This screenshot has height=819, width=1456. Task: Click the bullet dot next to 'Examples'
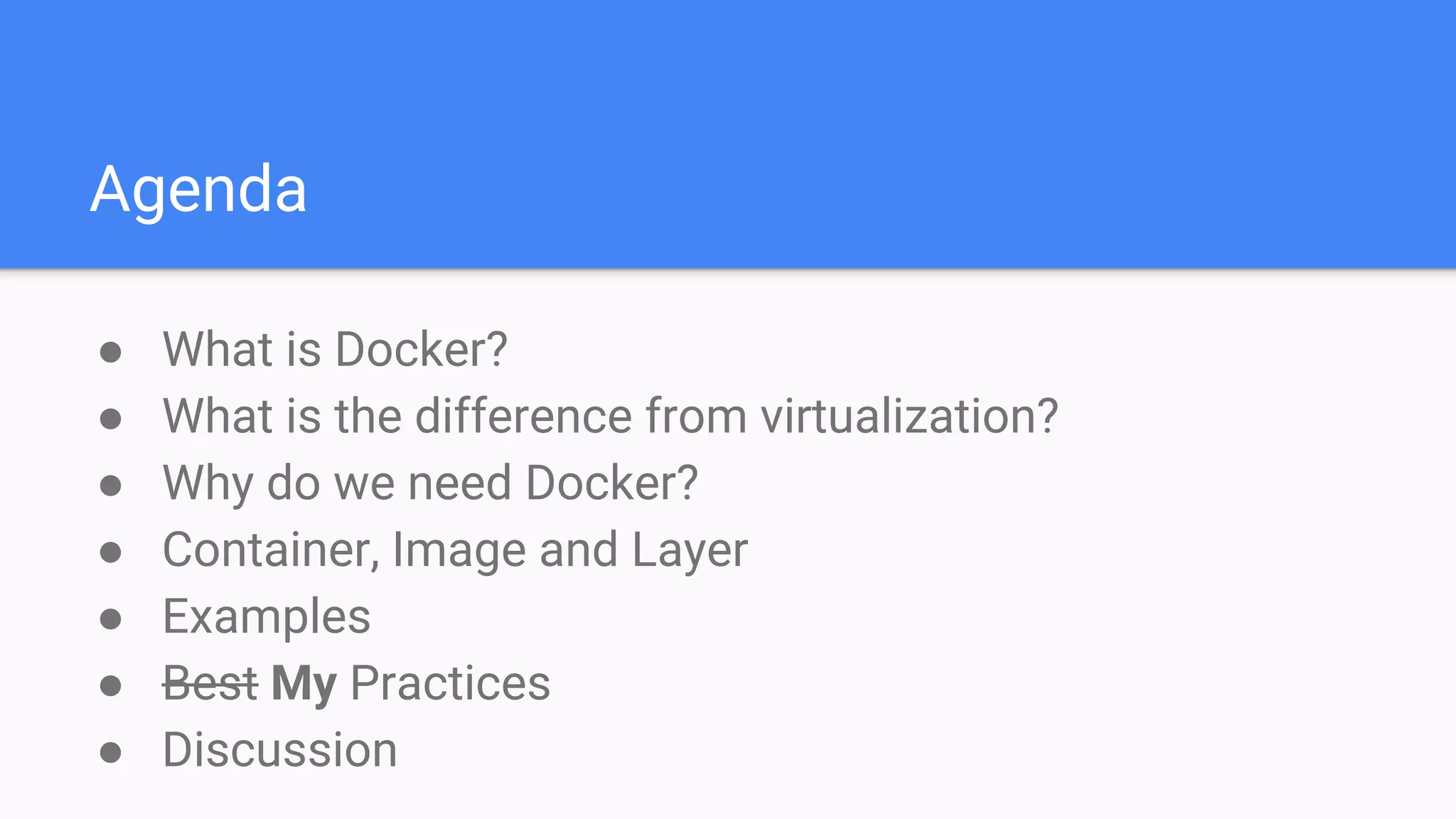pos(110,619)
